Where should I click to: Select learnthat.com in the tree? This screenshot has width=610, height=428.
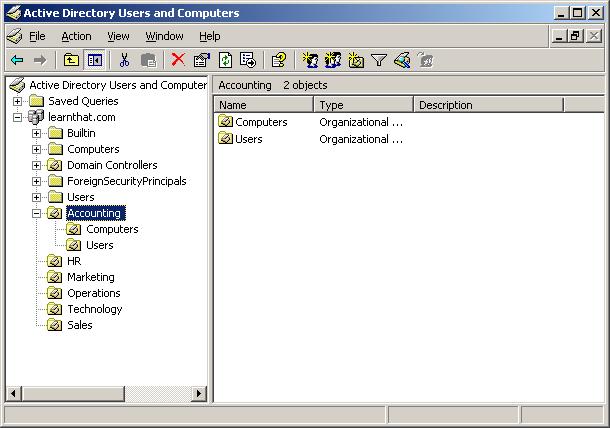[x=82, y=117]
